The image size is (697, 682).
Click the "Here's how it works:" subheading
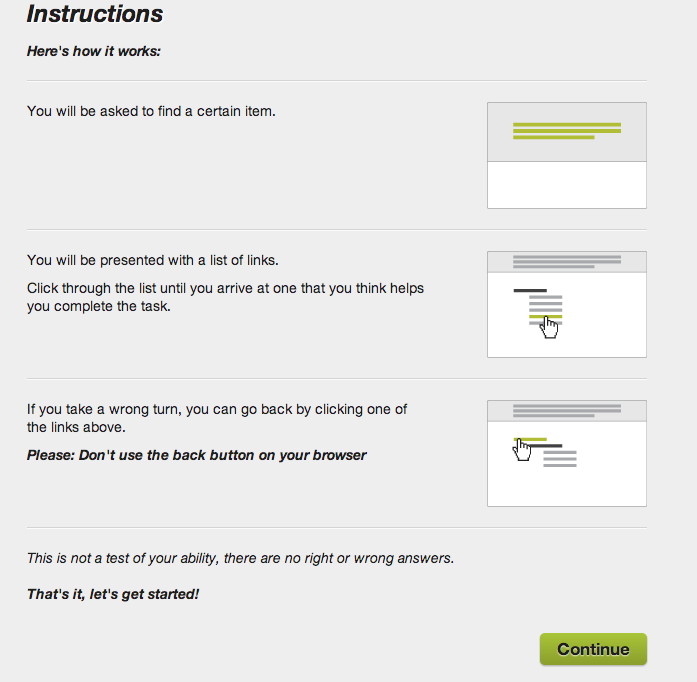tap(94, 50)
